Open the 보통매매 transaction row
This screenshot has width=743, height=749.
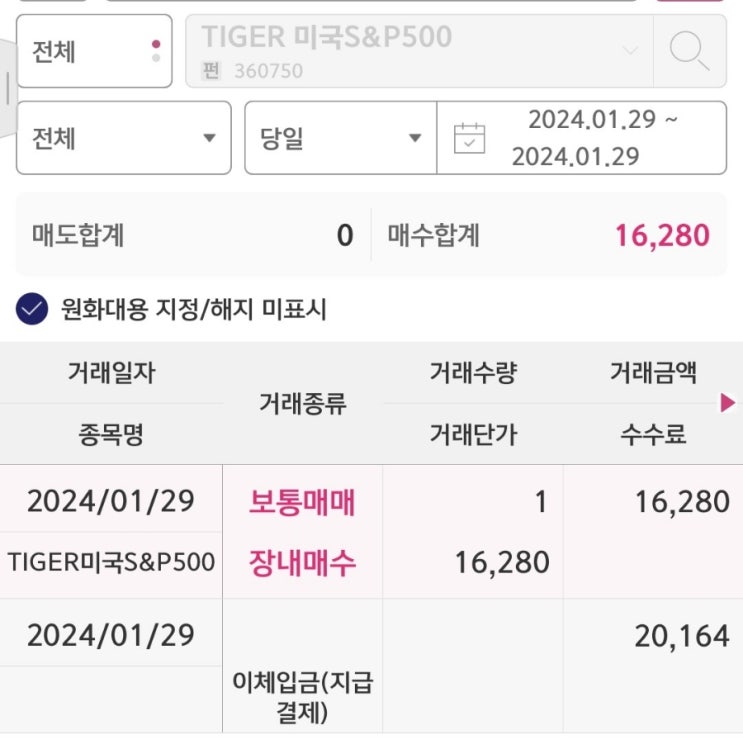click(x=302, y=501)
